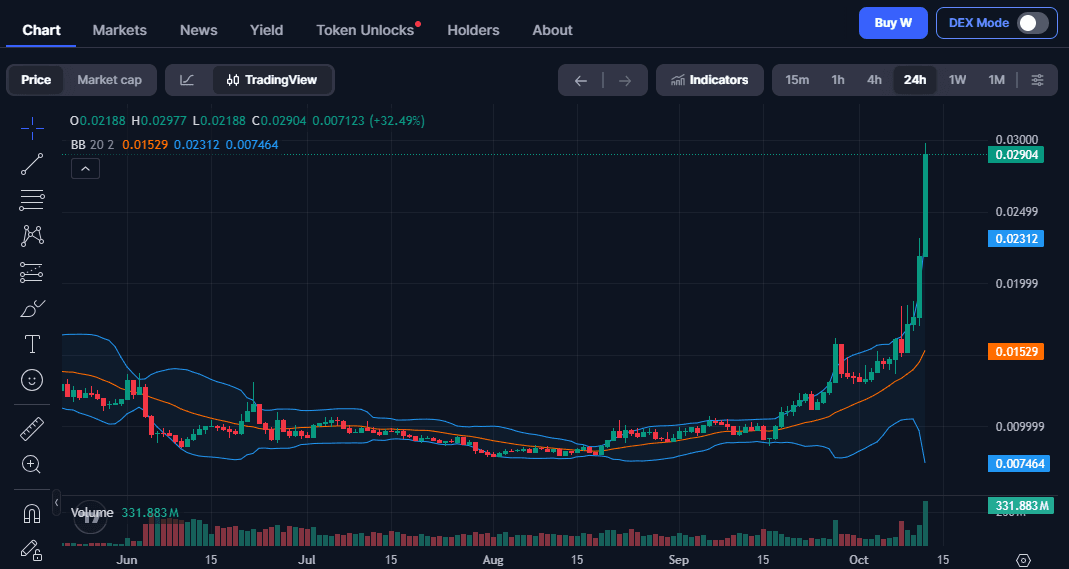The height and width of the screenshot is (569, 1069).
Task: Select the 15m timeframe
Action: click(797, 80)
